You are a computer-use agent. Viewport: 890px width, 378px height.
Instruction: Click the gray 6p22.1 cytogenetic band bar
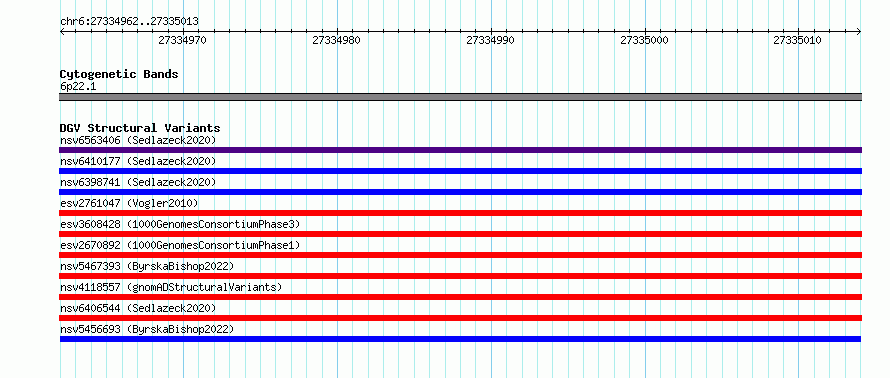click(460, 97)
